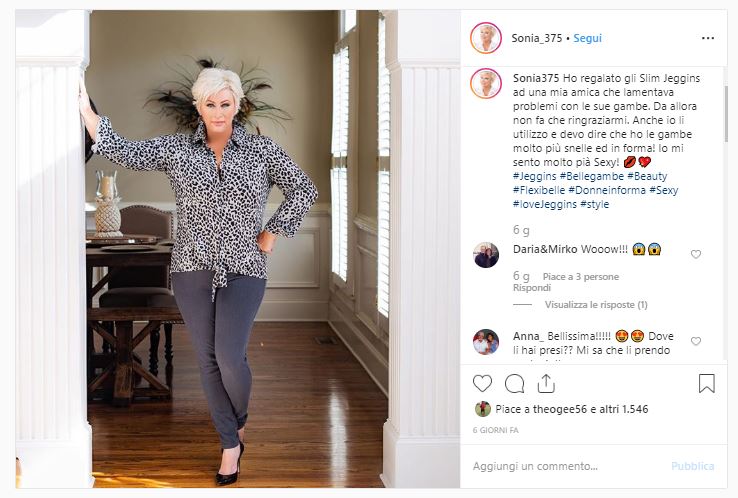Open Sonia_375 profile picture in header
This screenshot has height=498, width=738.
[x=486, y=38]
